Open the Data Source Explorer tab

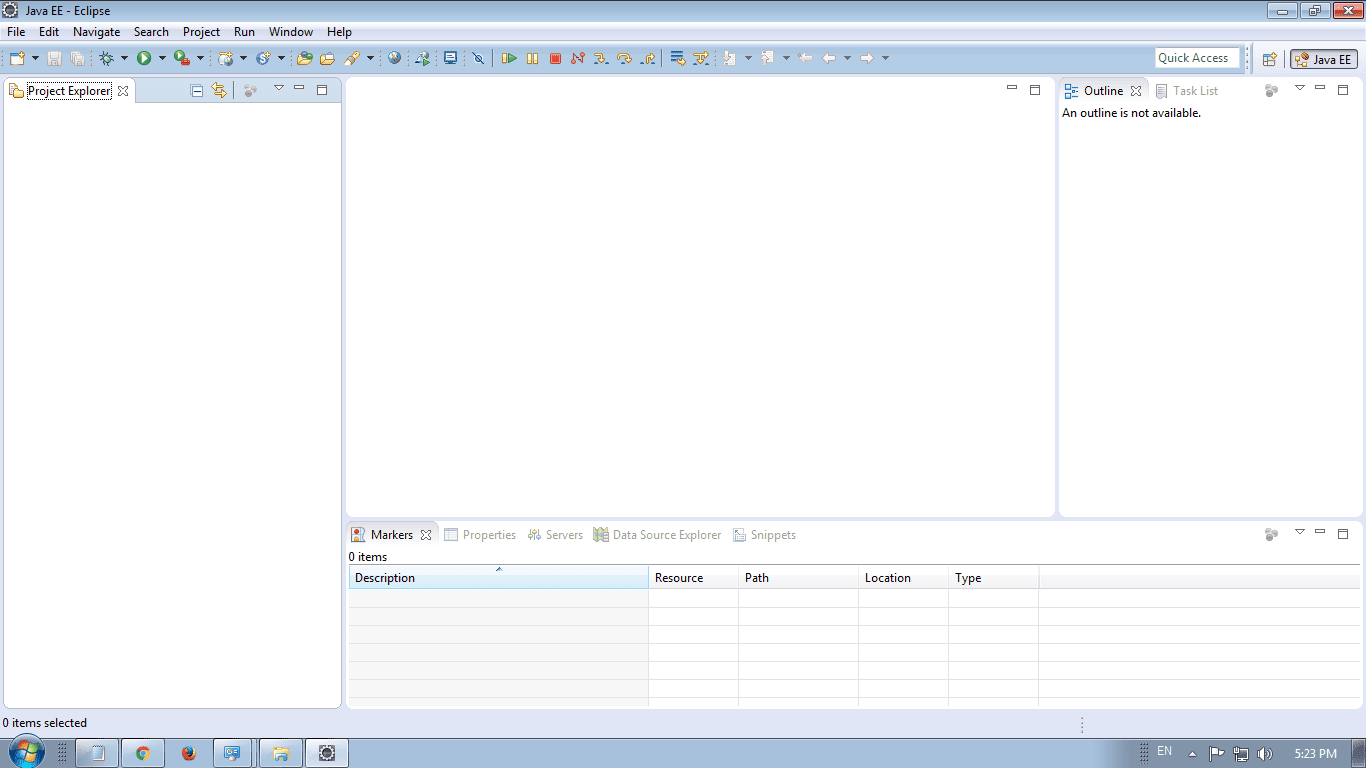[657, 535]
